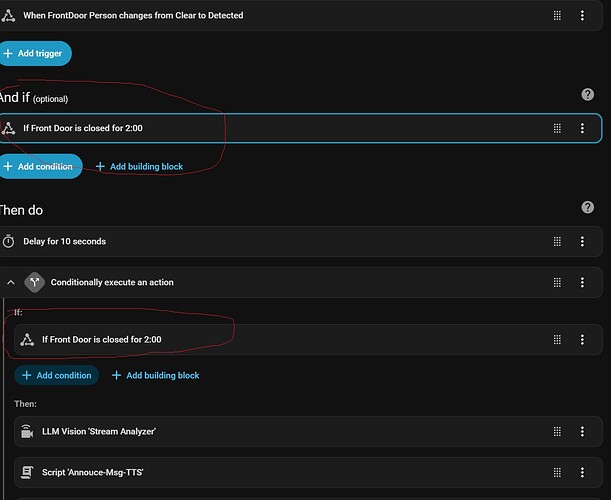The image size is (611, 500).
Task: Collapse the Conditionally execute an action block
Action: (x=11, y=283)
